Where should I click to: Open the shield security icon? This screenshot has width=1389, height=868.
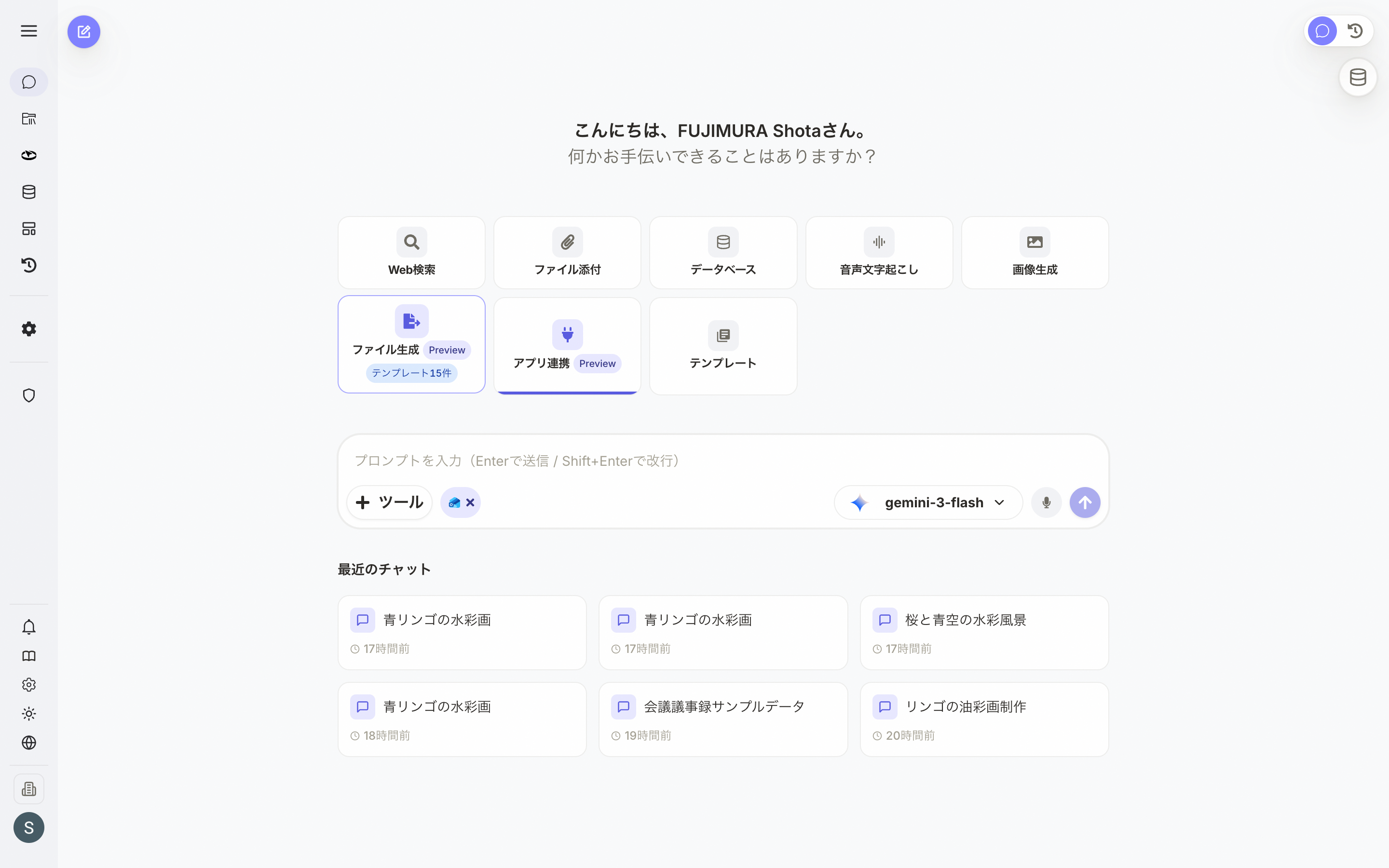click(x=29, y=395)
